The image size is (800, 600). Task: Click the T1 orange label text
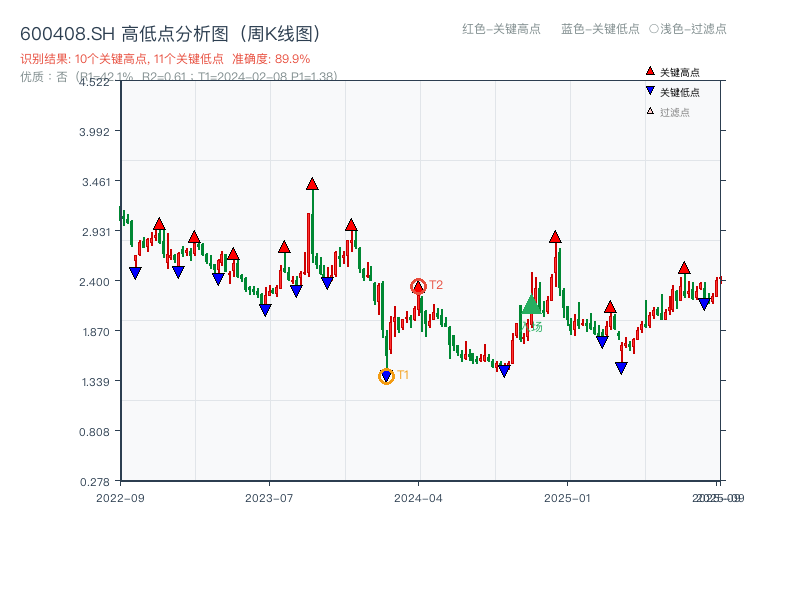[x=403, y=375]
